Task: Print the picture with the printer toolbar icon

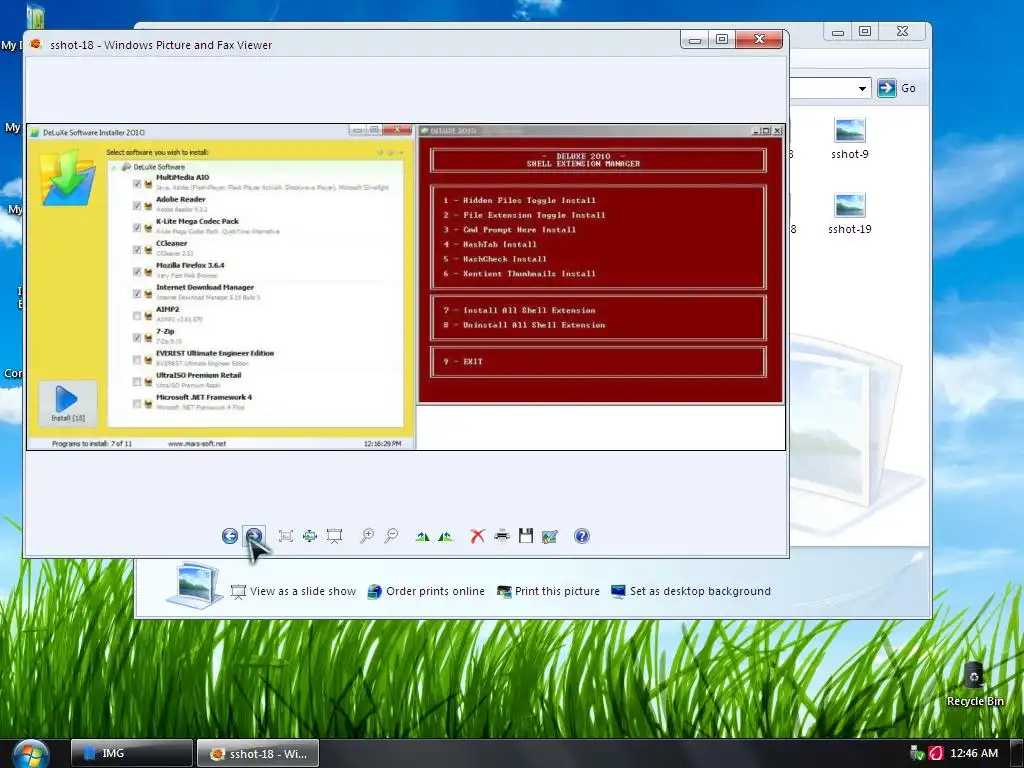Action: (502, 536)
